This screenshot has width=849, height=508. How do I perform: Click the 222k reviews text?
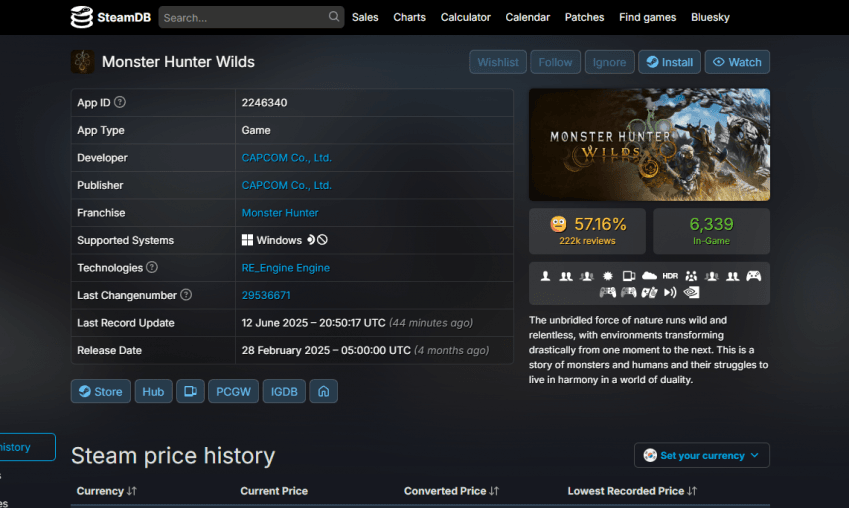(587, 241)
